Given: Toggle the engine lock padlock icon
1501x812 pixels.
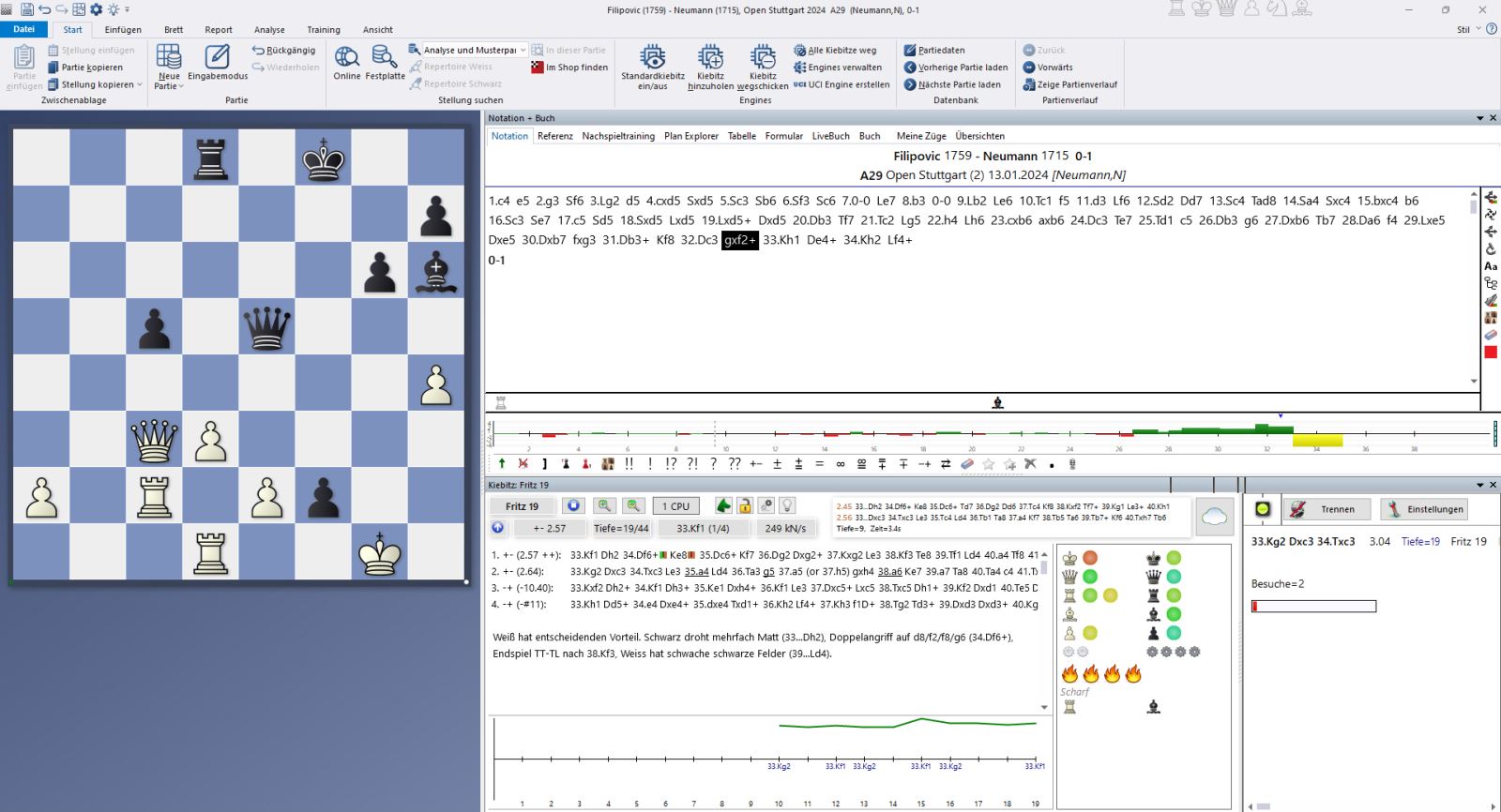Looking at the screenshot, I should pyautogui.click(x=744, y=505).
